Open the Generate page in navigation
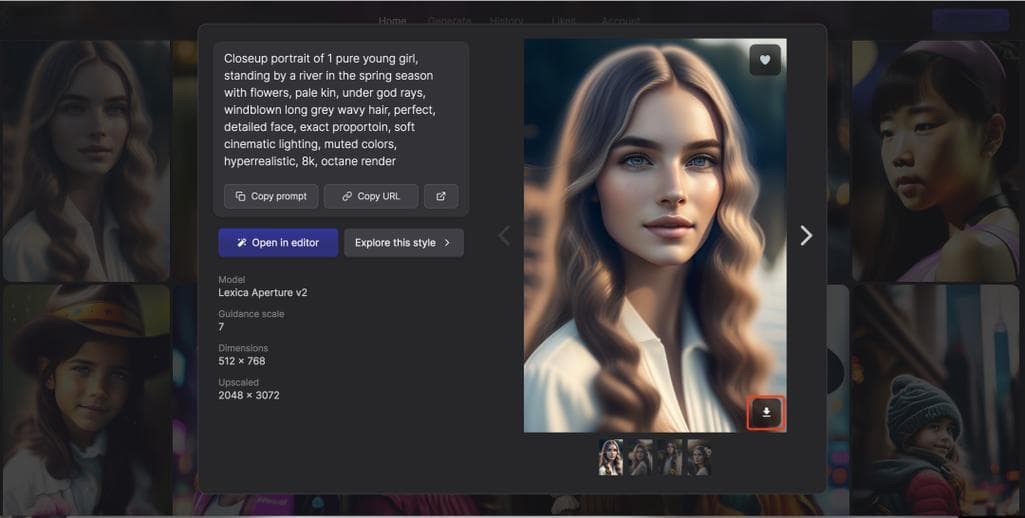 click(449, 21)
